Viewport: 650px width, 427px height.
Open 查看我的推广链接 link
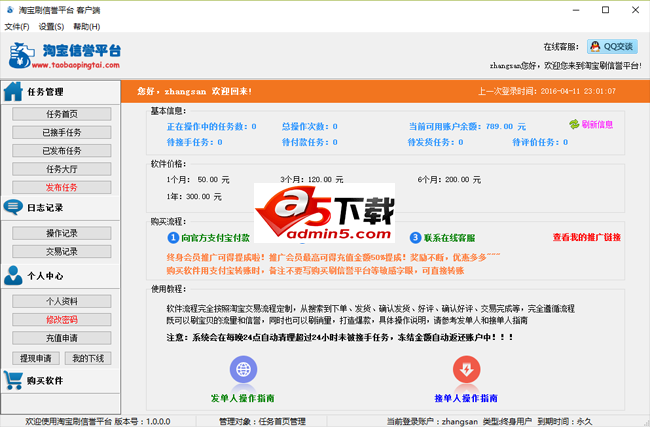click(587, 237)
